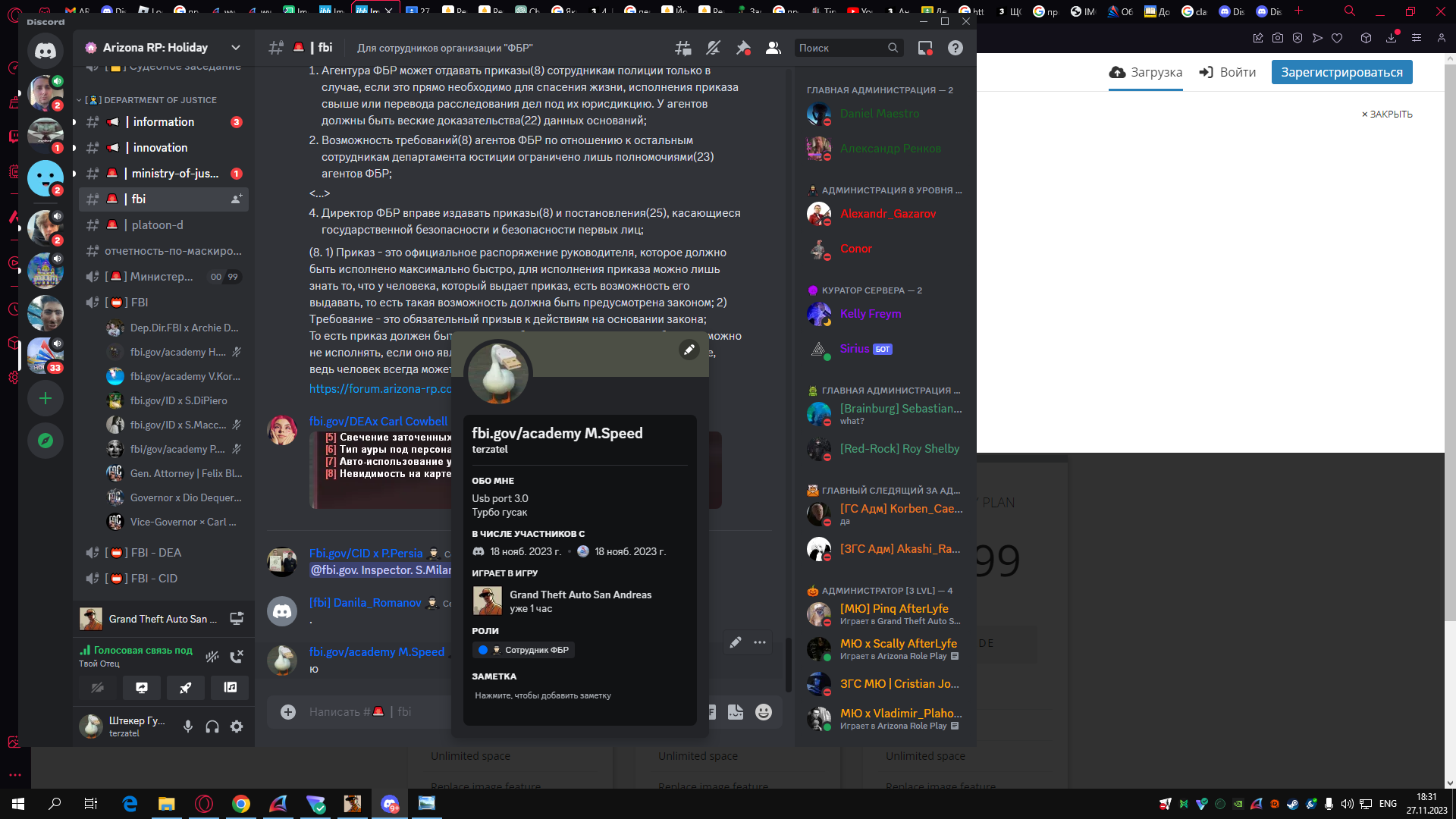Open threads icon in channel header
The image size is (1456, 819).
pos(682,48)
